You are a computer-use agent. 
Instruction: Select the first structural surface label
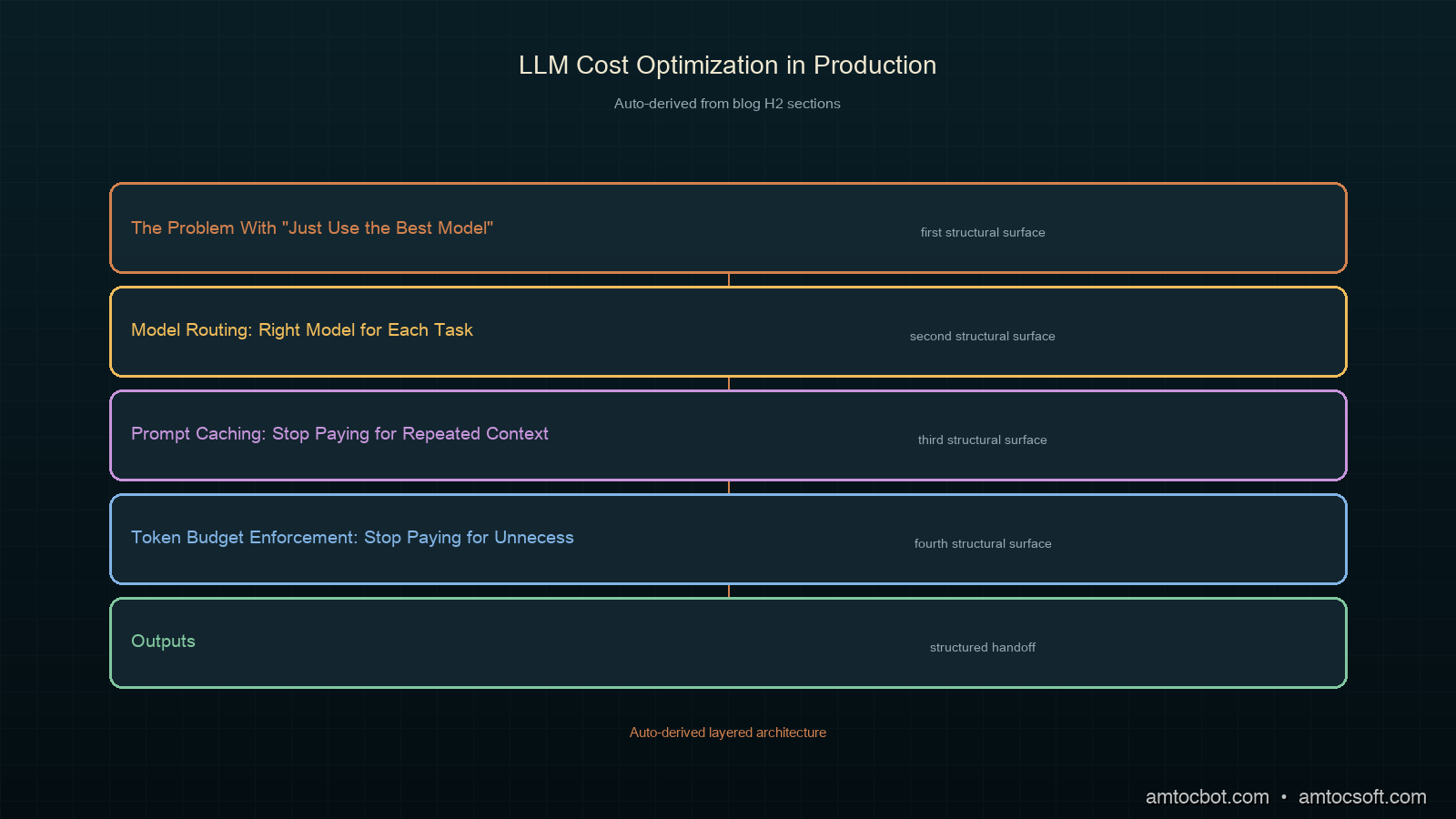(x=983, y=233)
